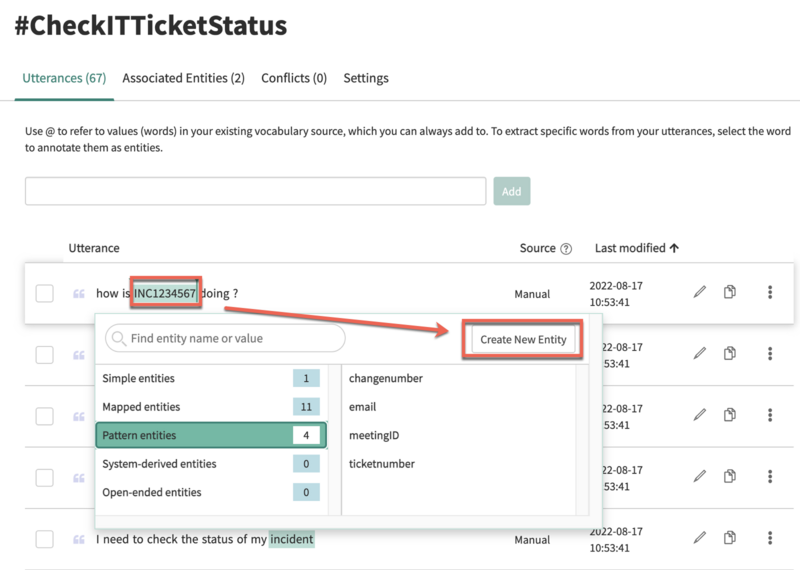Click the copy icon on second utterance row

(x=730, y=353)
